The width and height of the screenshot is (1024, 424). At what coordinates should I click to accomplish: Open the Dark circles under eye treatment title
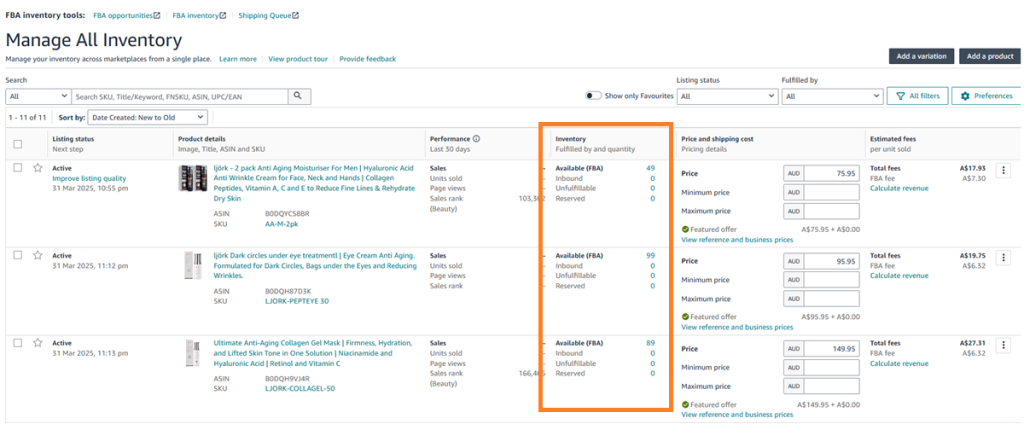(315, 265)
